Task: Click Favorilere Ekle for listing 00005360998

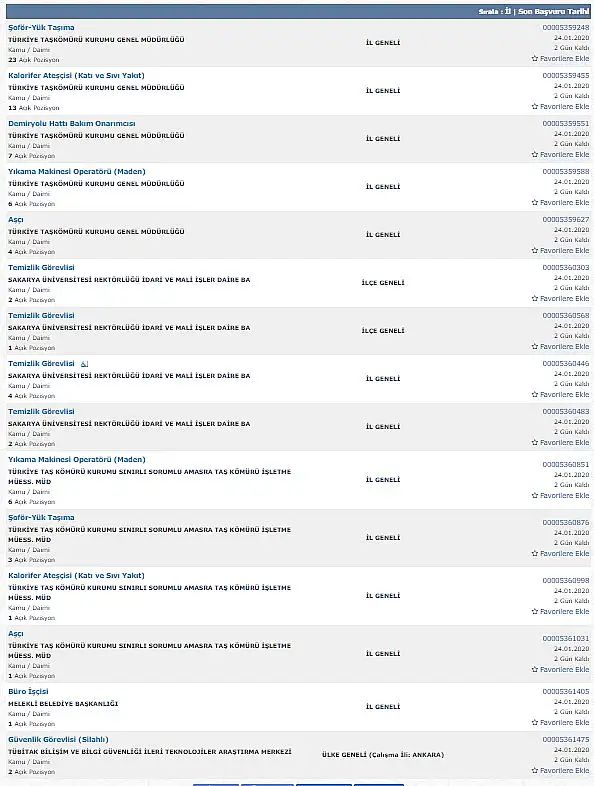Action: pyautogui.click(x=560, y=612)
